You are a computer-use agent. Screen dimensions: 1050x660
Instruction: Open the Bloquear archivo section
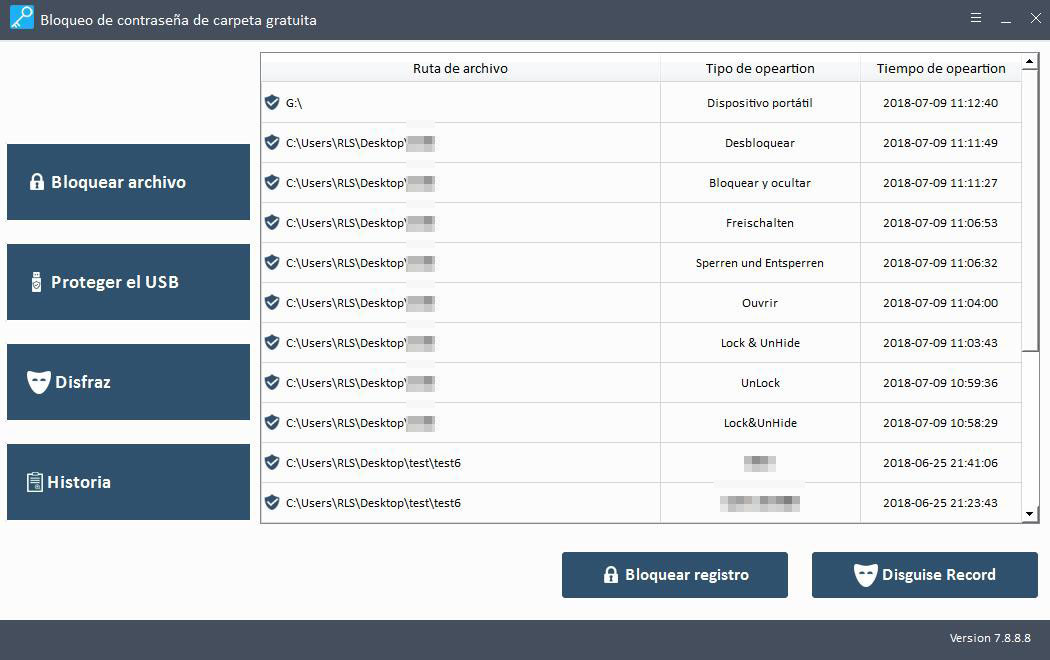(x=128, y=182)
